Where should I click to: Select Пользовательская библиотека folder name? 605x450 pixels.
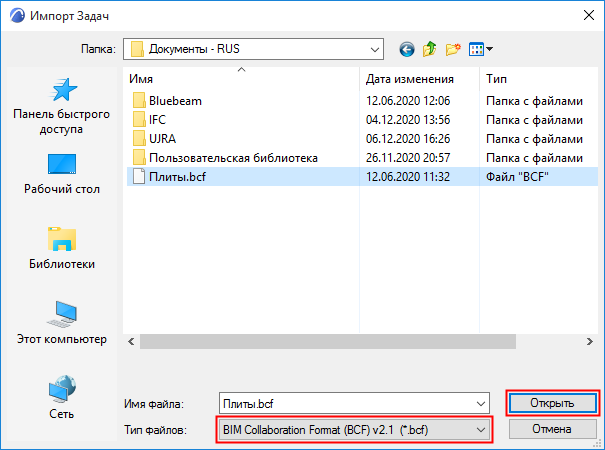[x=233, y=158]
